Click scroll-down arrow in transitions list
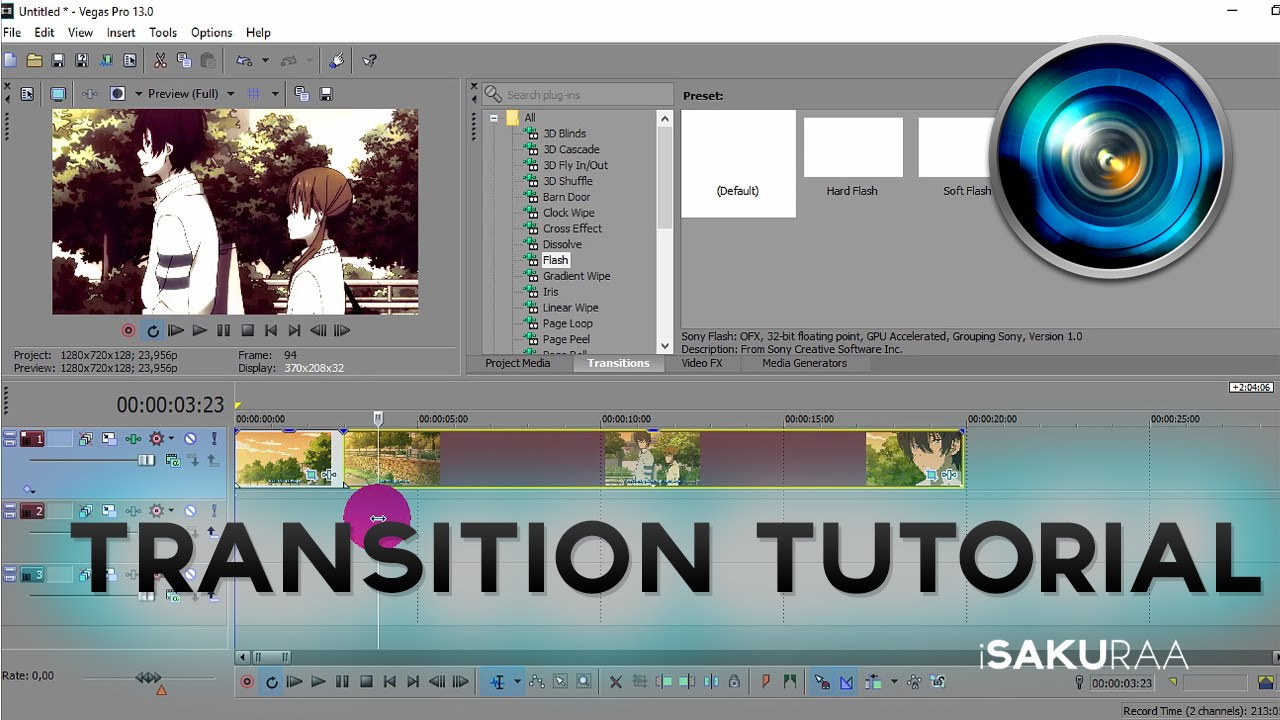This screenshot has width=1280, height=720. 665,346
